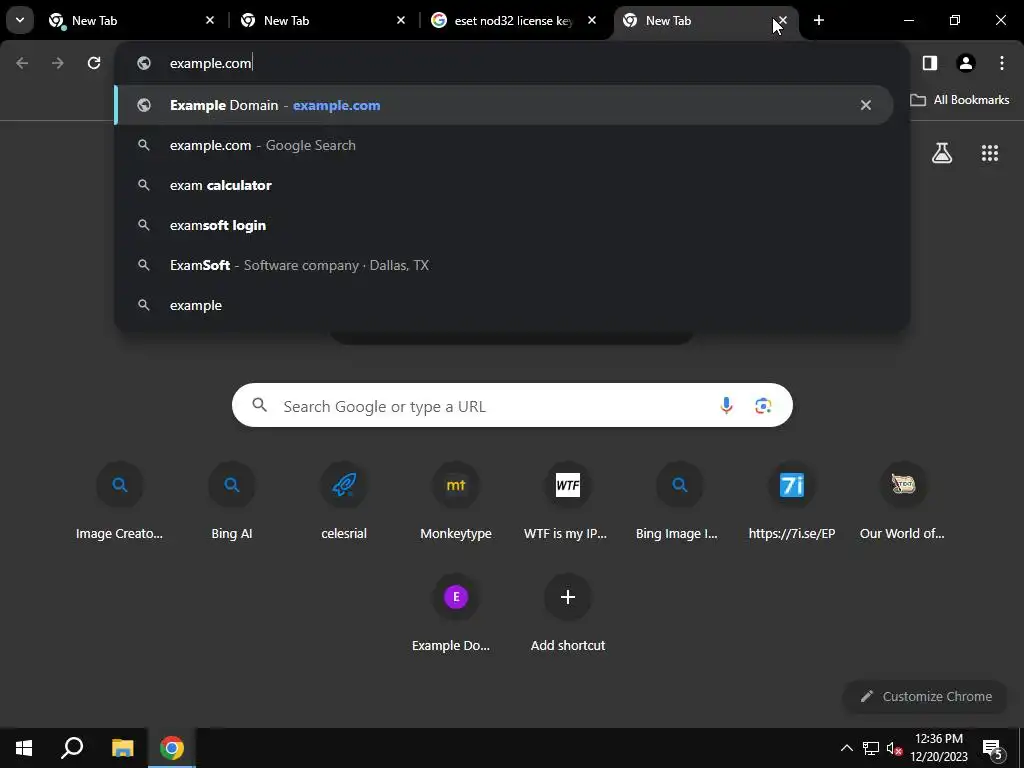Open the muted volume tray icon

(x=894, y=748)
